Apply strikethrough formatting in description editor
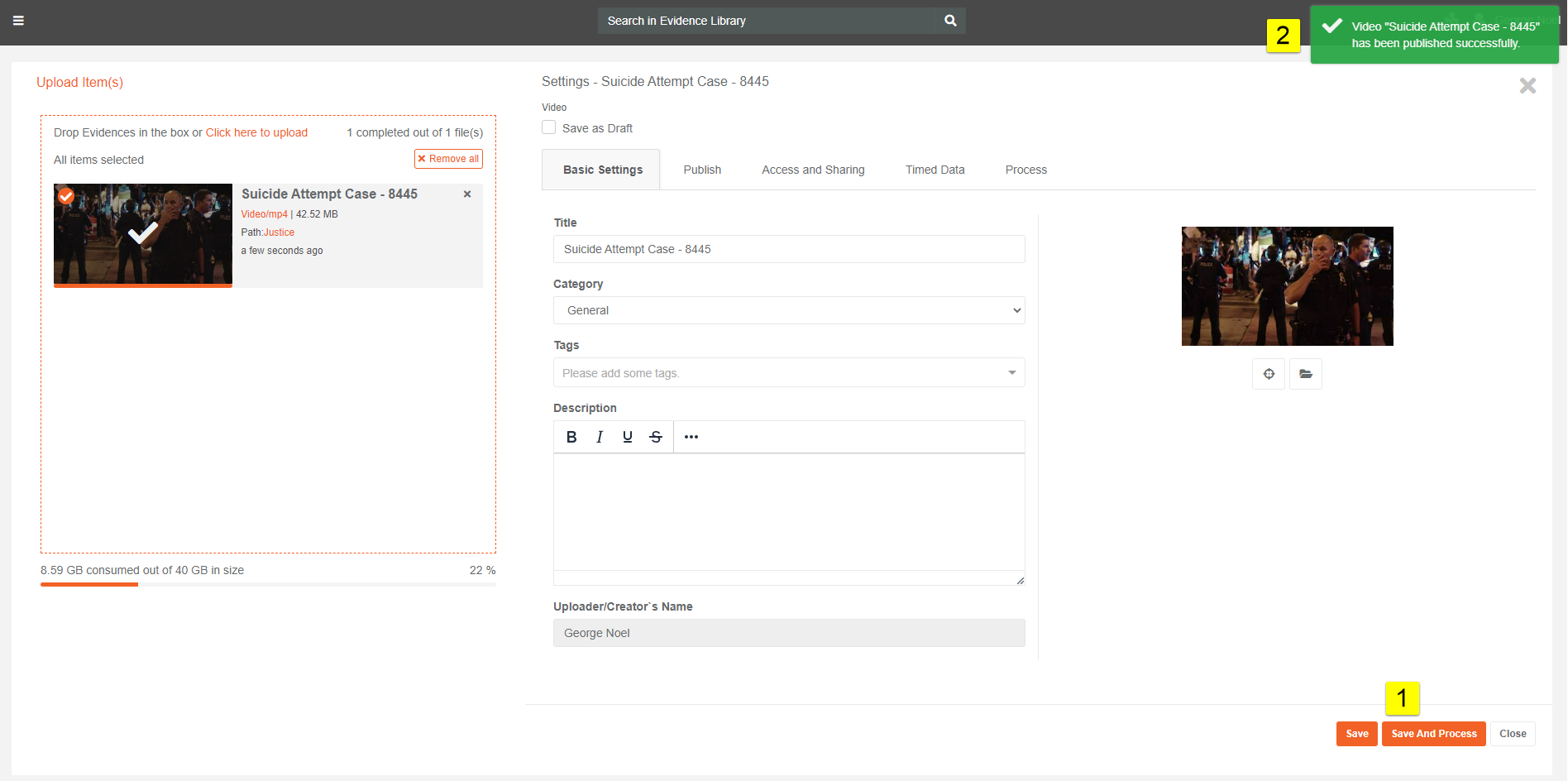1568x781 pixels. pos(656,437)
